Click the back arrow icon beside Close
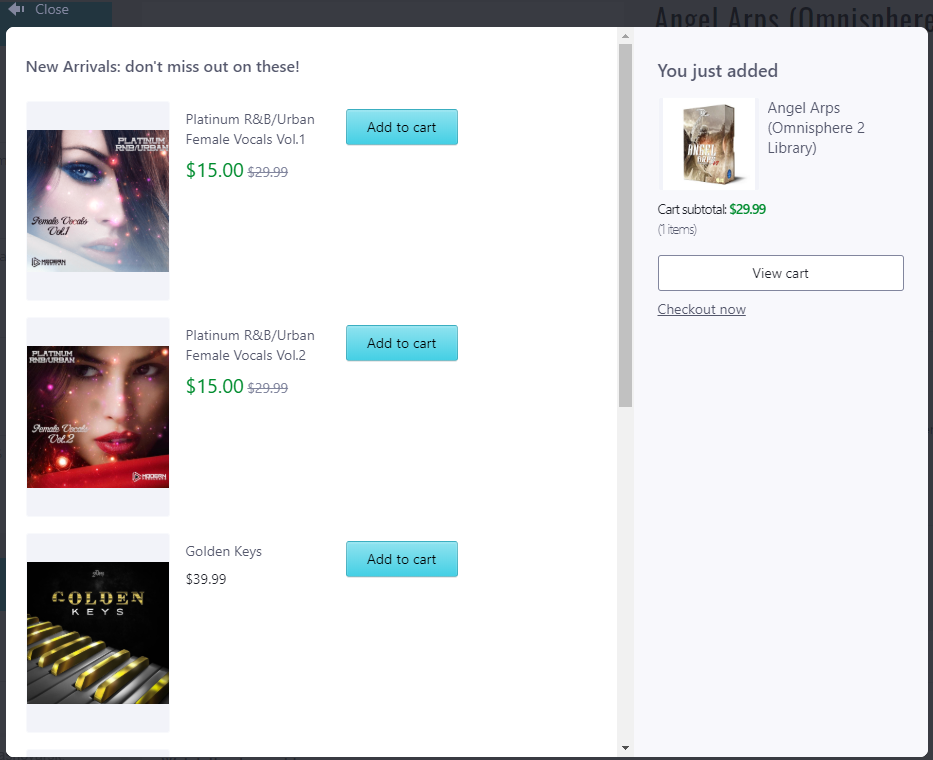The height and width of the screenshot is (760, 933). pyautogui.click(x=16, y=9)
